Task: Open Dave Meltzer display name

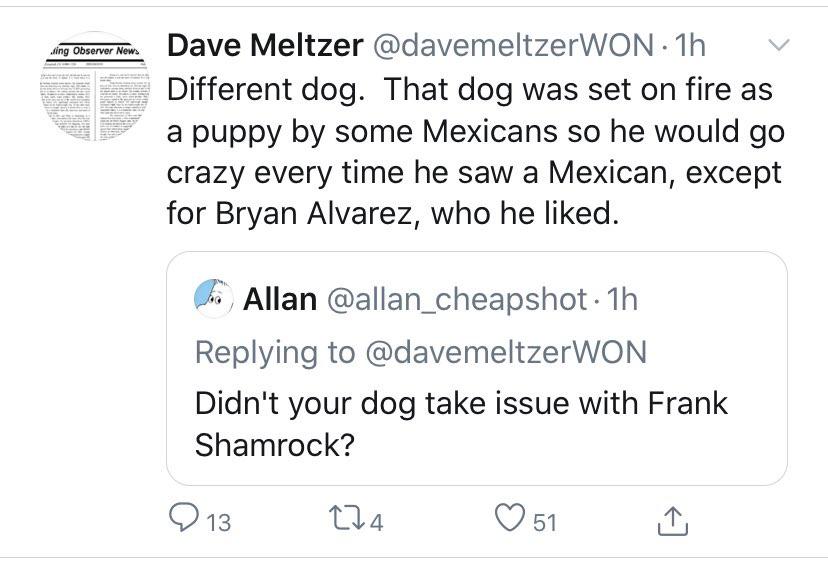Action: (x=263, y=45)
